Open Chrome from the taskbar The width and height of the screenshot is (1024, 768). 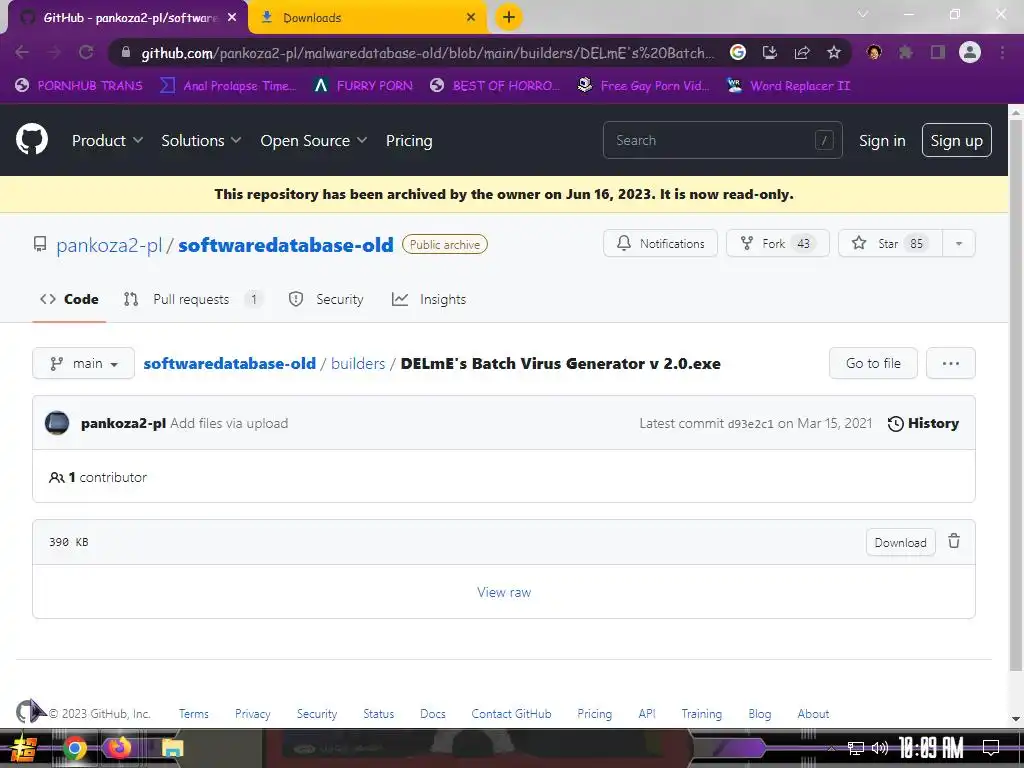coord(75,748)
